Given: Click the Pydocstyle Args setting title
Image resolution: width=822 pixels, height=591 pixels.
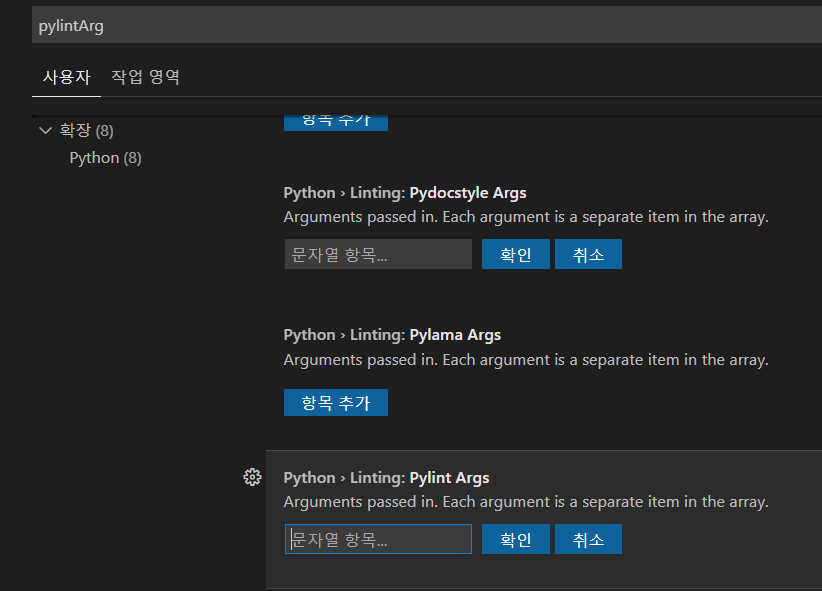Looking at the screenshot, I should click(x=405, y=193).
